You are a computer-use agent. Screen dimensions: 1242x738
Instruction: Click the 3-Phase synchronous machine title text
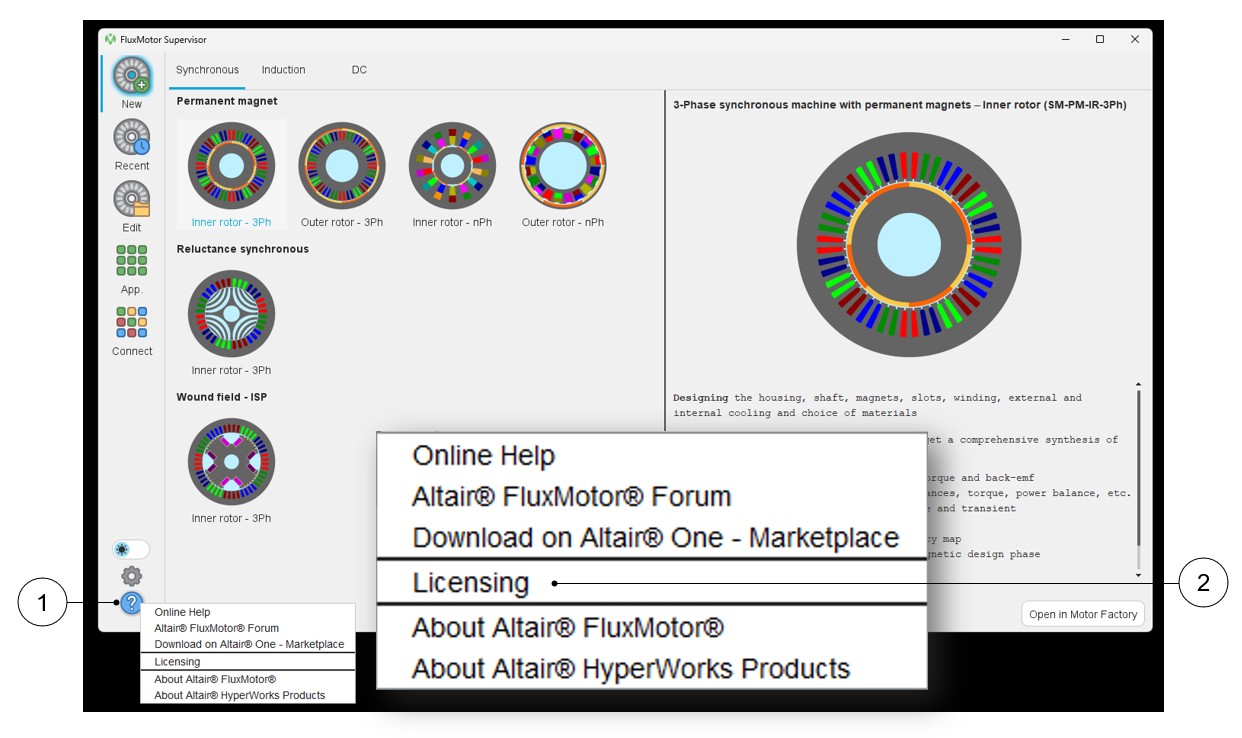[x=900, y=105]
